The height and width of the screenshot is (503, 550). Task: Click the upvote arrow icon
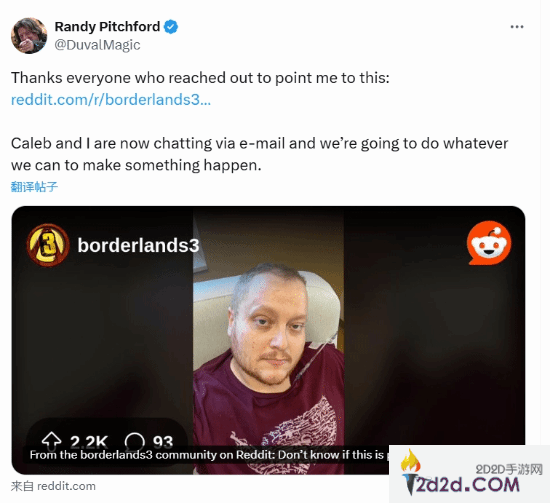[x=51, y=441]
